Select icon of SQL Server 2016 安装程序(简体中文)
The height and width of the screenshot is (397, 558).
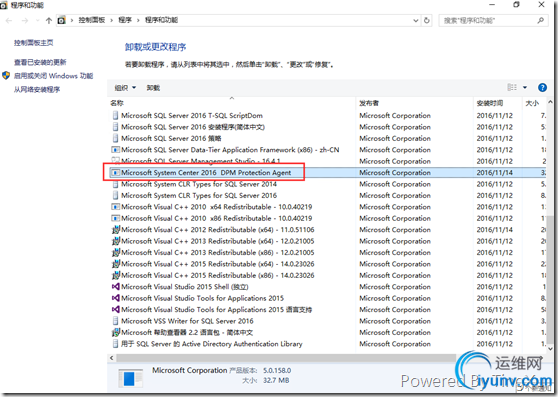115,127
